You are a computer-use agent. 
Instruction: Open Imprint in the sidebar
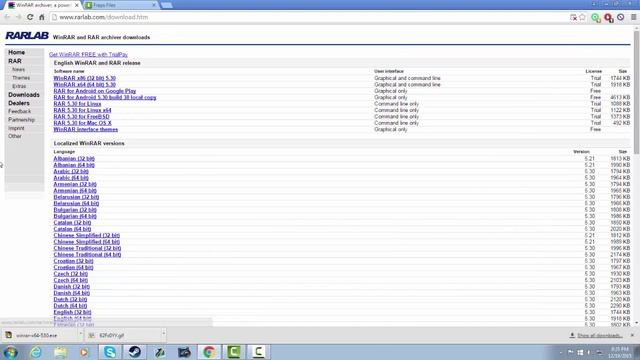pyautogui.click(x=16, y=128)
